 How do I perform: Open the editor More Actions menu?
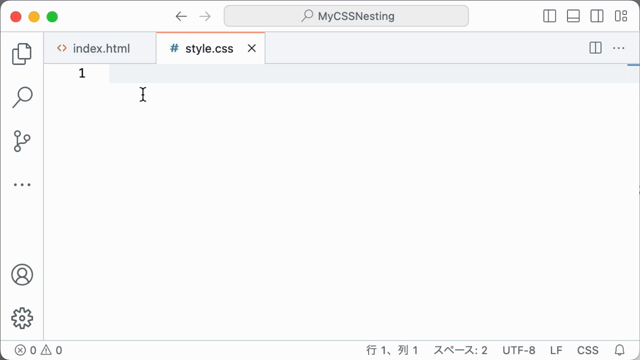(619, 48)
